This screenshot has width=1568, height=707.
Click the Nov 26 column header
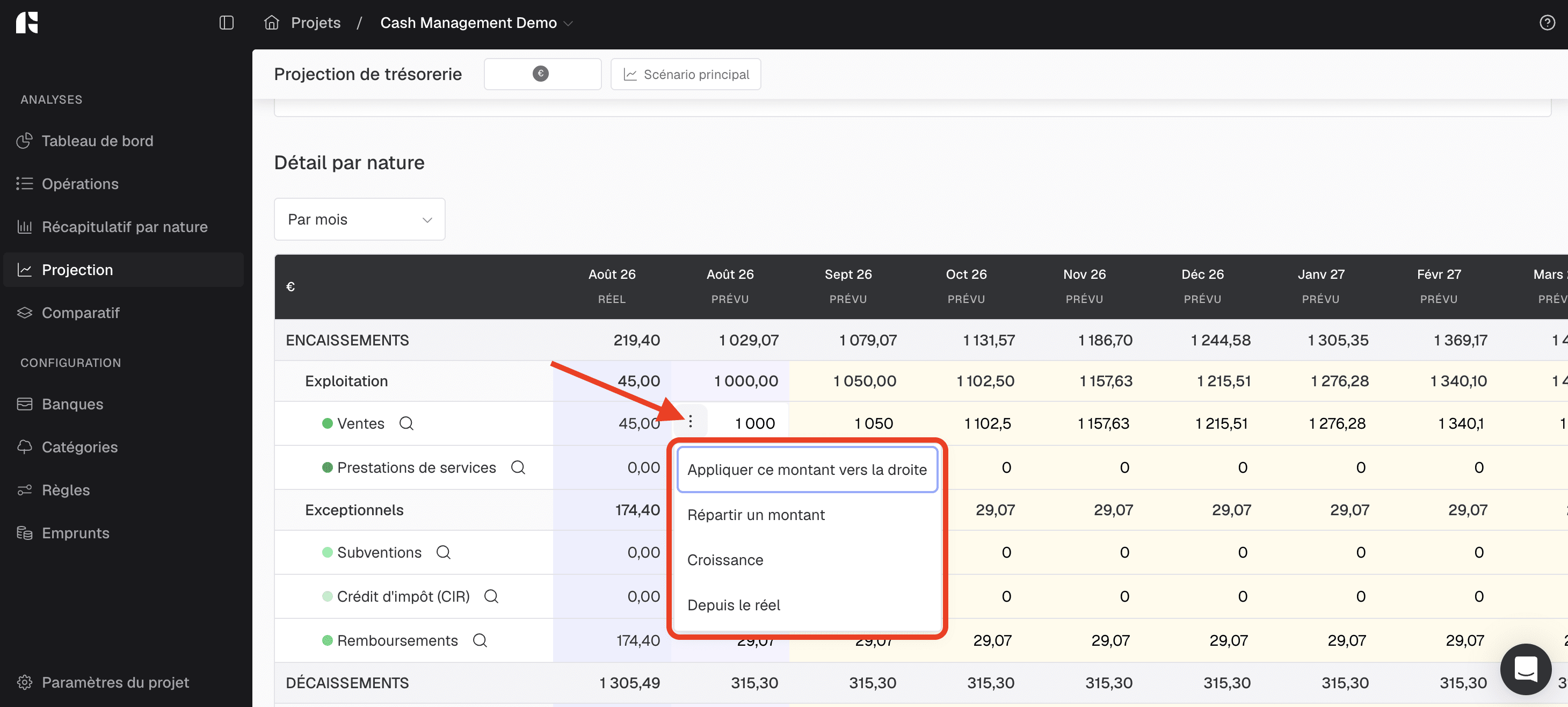click(1084, 286)
